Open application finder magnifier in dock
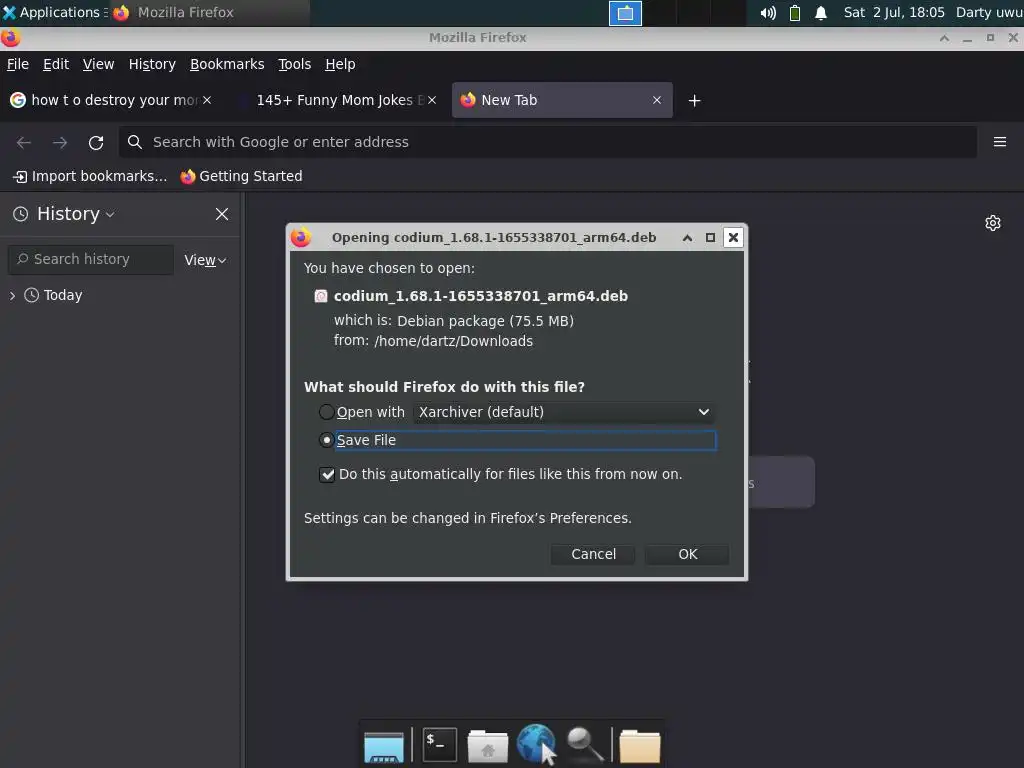Image resolution: width=1024 pixels, height=768 pixels. click(584, 744)
